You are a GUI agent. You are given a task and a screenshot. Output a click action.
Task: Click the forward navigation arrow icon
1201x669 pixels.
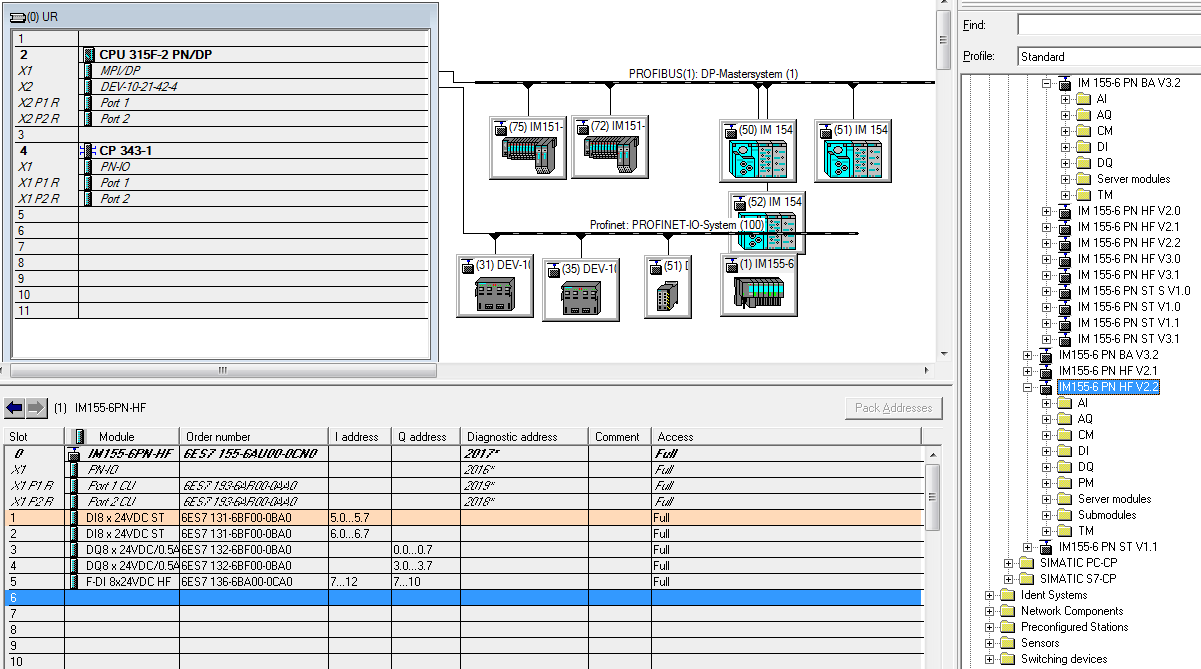coord(36,407)
